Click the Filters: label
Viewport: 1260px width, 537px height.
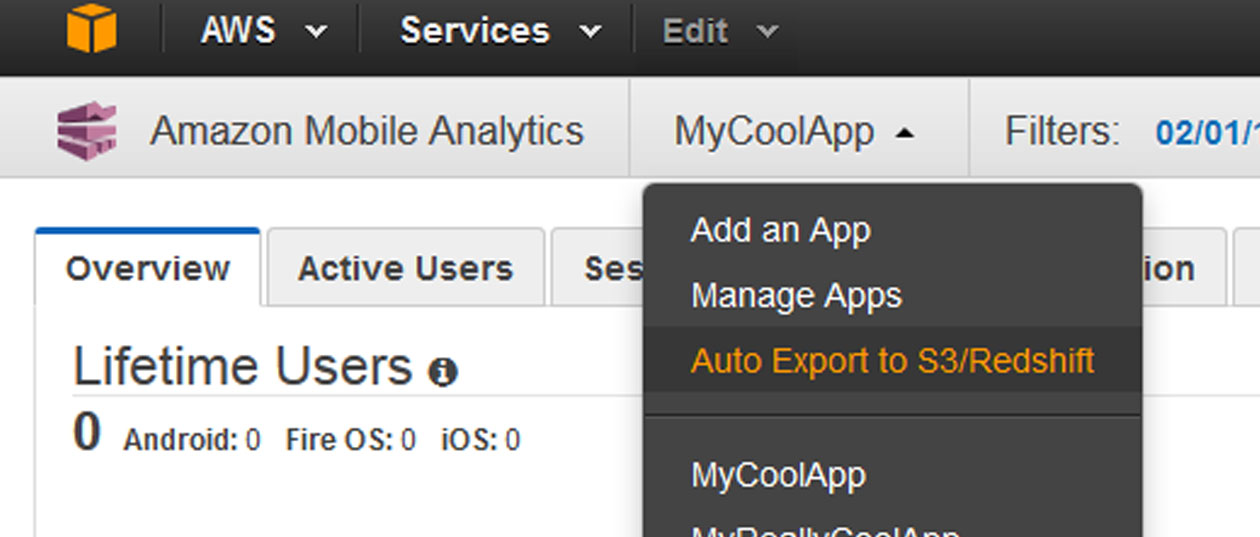coord(1062,132)
